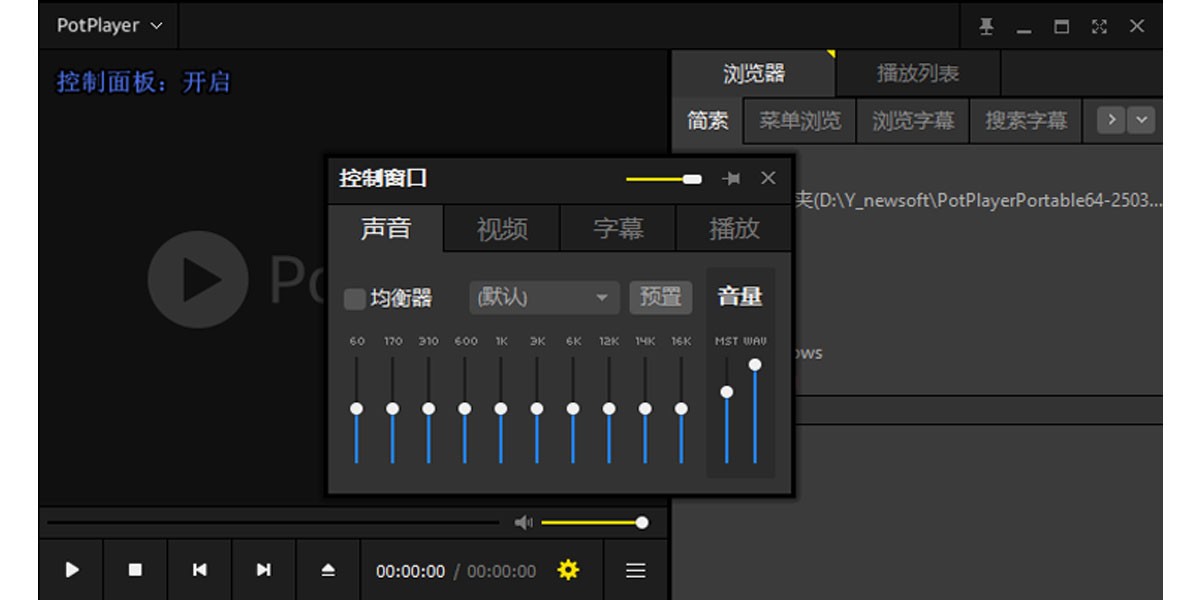
Task: Enable the 均衡器 equalizer checkbox
Action: (x=355, y=297)
